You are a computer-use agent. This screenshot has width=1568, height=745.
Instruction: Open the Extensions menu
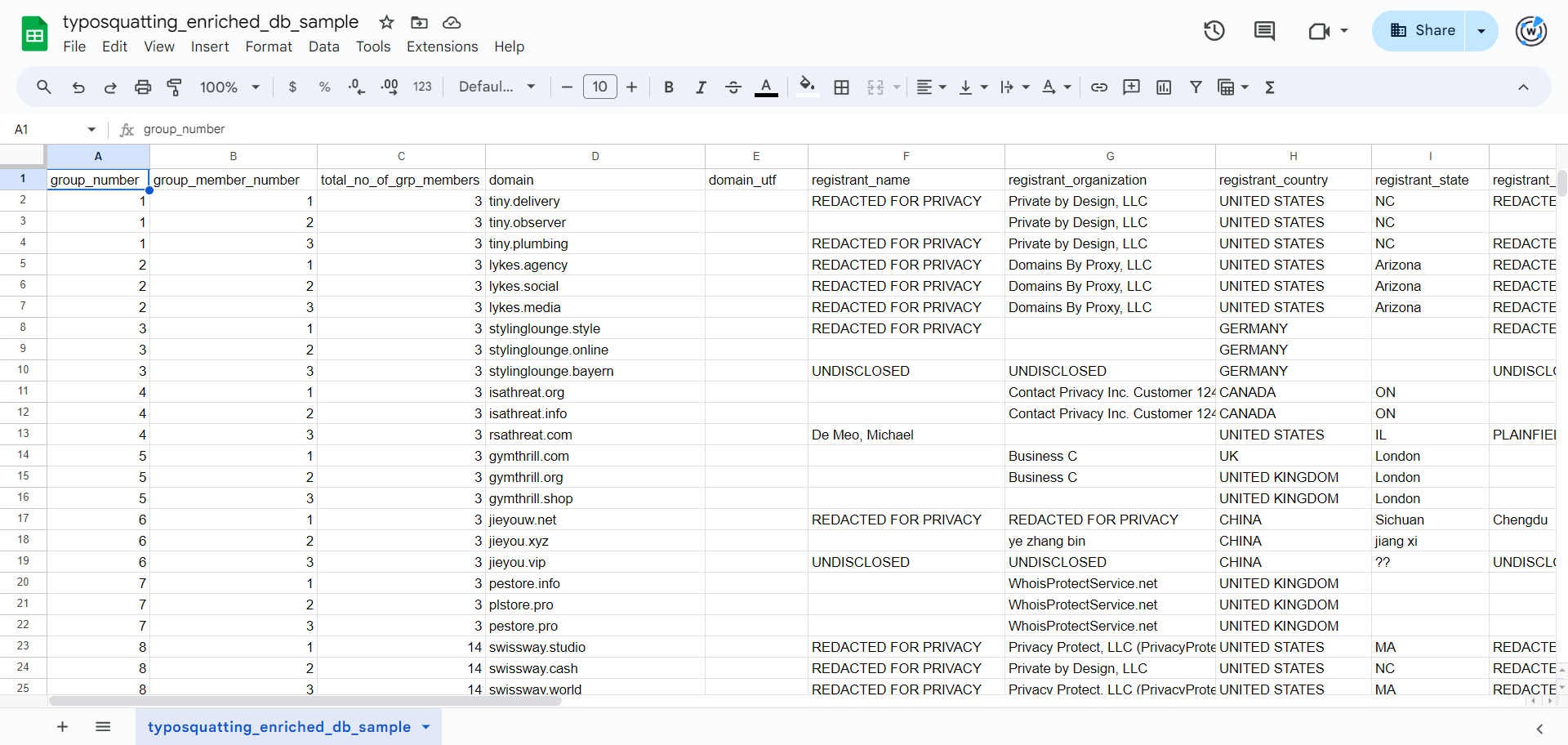point(442,47)
